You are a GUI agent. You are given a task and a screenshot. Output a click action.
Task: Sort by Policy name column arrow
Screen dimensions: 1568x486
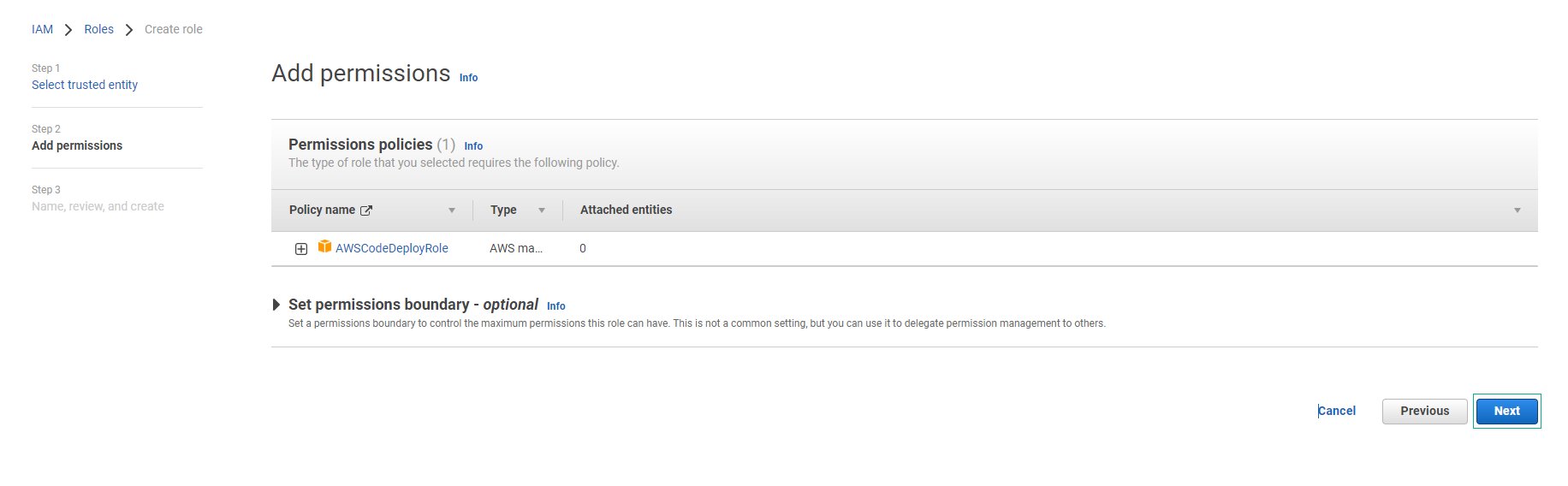pos(452,210)
